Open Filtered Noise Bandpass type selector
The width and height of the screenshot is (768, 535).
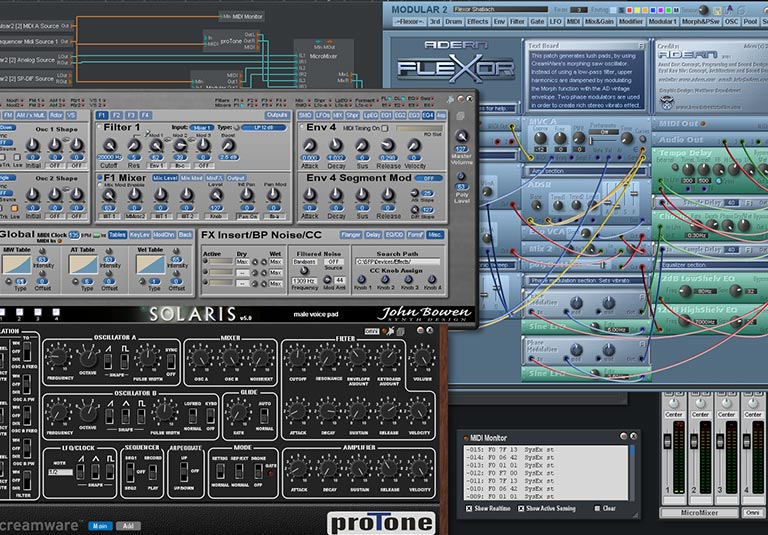[304, 262]
